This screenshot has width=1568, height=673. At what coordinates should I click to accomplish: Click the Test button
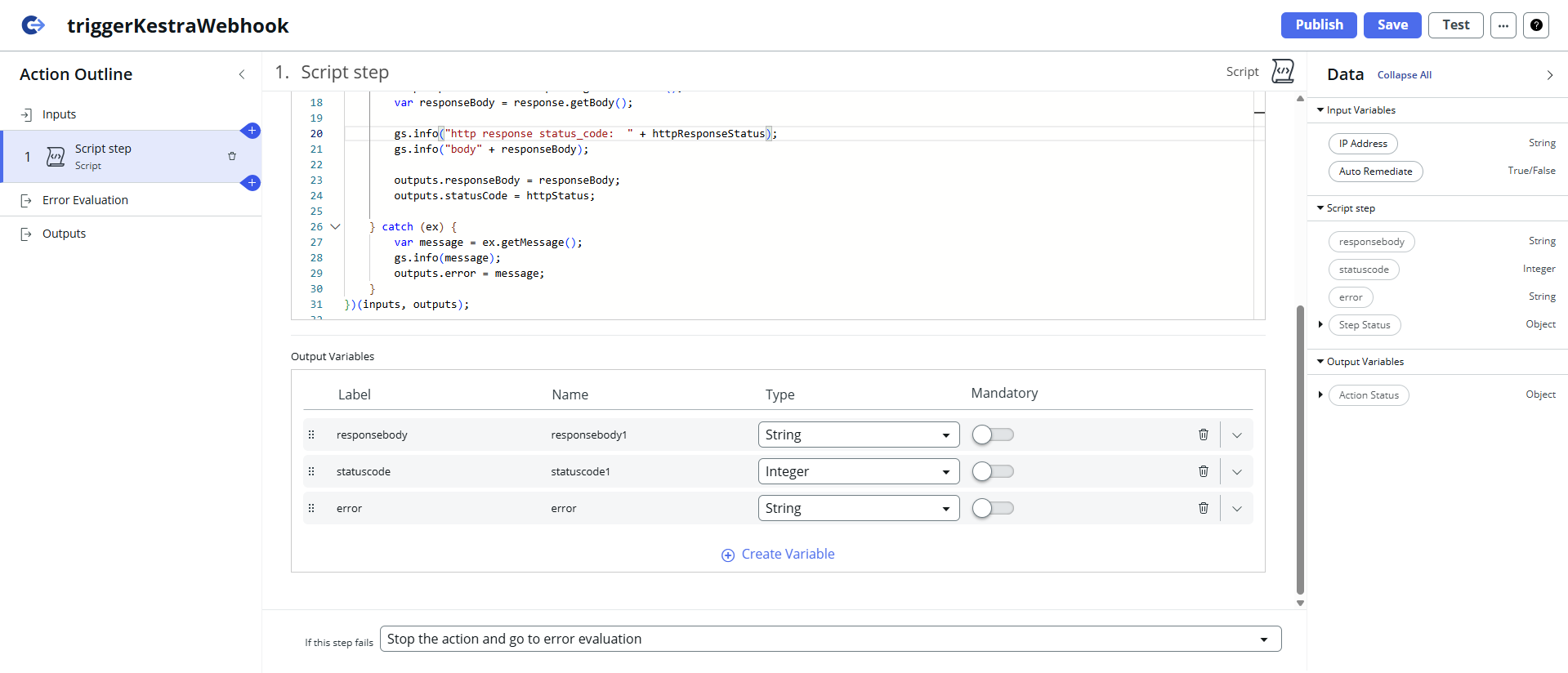(1455, 25)
